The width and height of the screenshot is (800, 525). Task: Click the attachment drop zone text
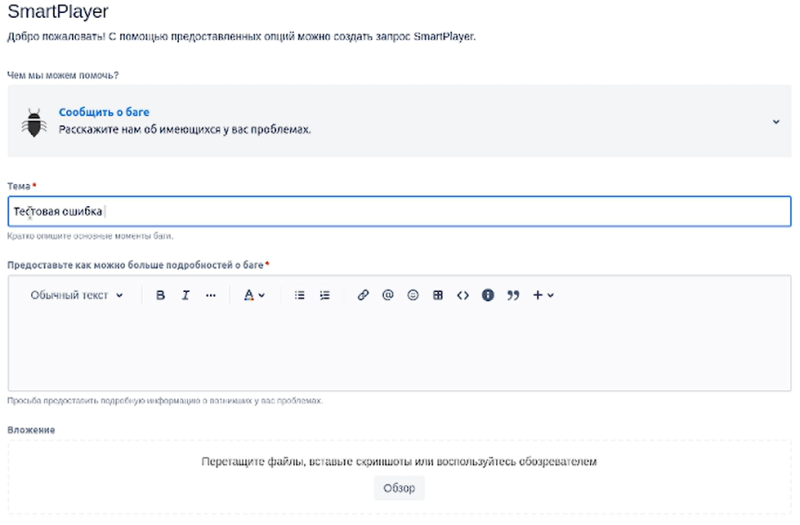coord(399,461)
